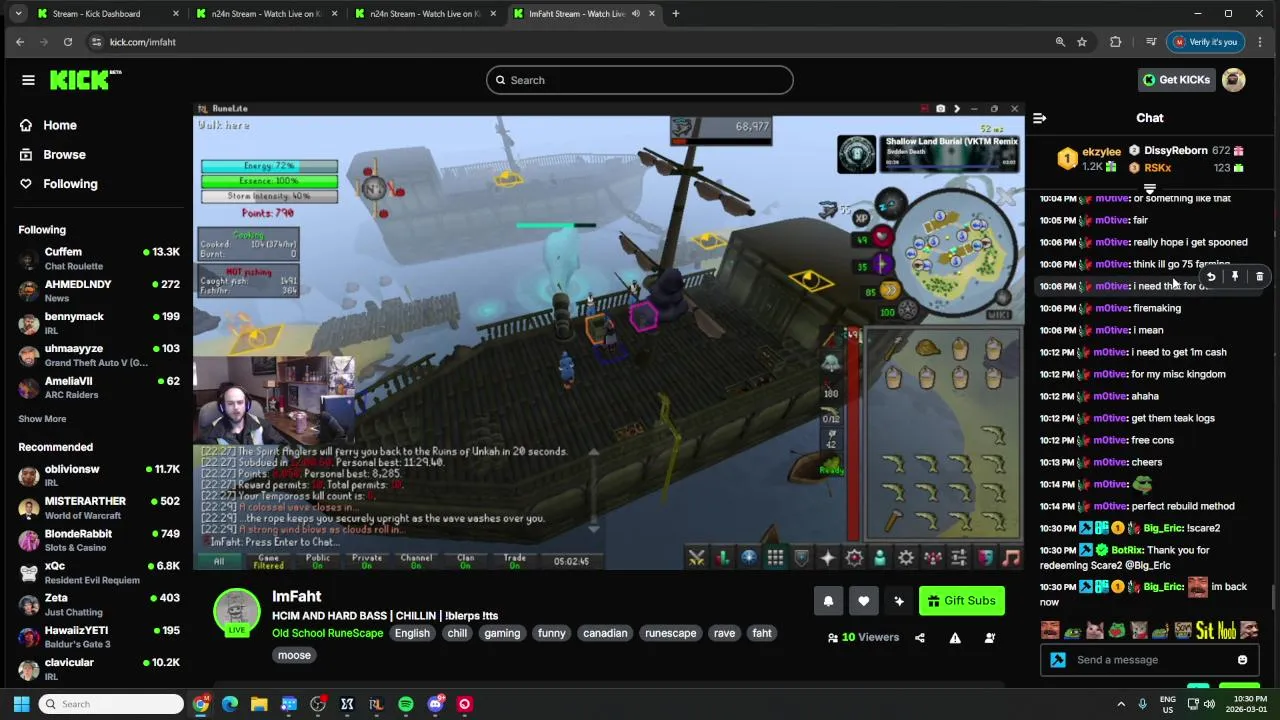This screenshot has height=720, width=1280.
Task: Open Chrome extensions puzzle icon
Action: pyautogui.click(x=1116, y=42)
